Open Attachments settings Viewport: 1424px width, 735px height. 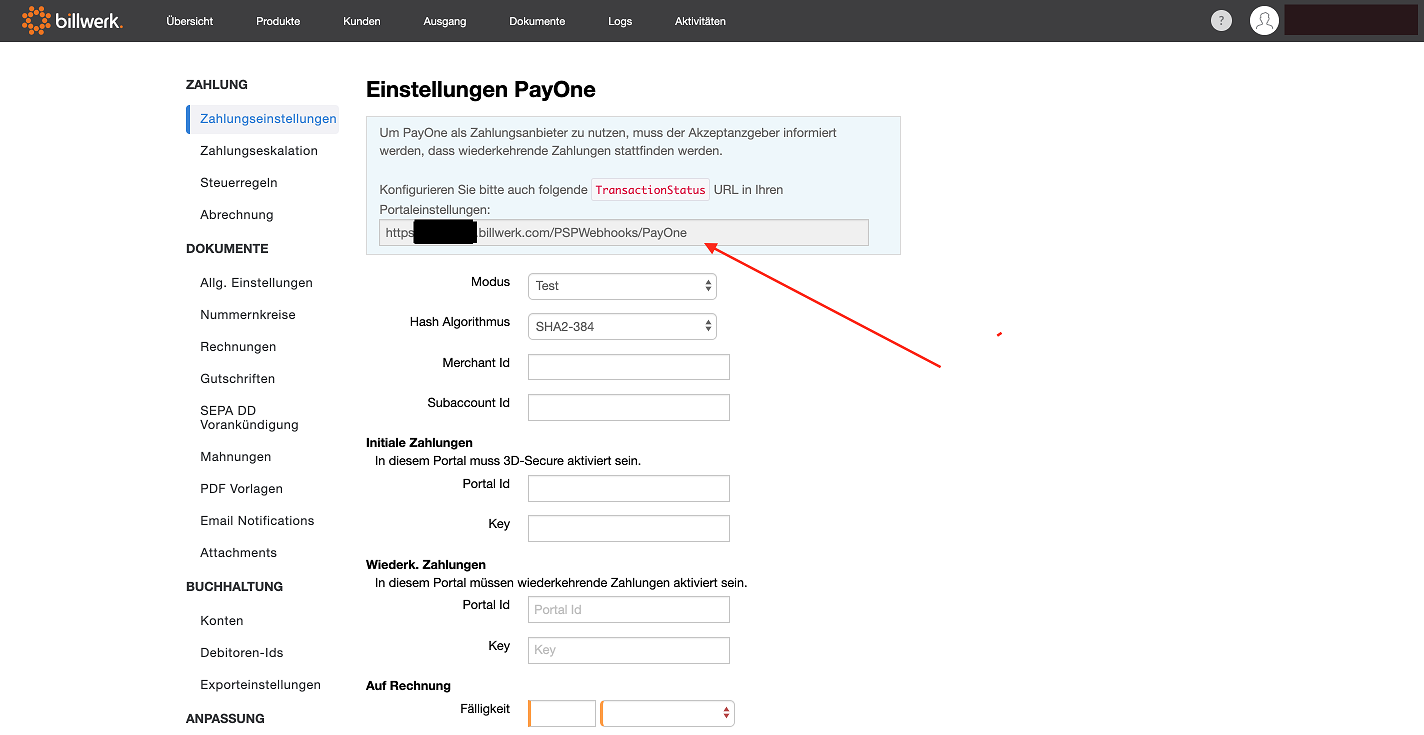(x=239, y=553)
